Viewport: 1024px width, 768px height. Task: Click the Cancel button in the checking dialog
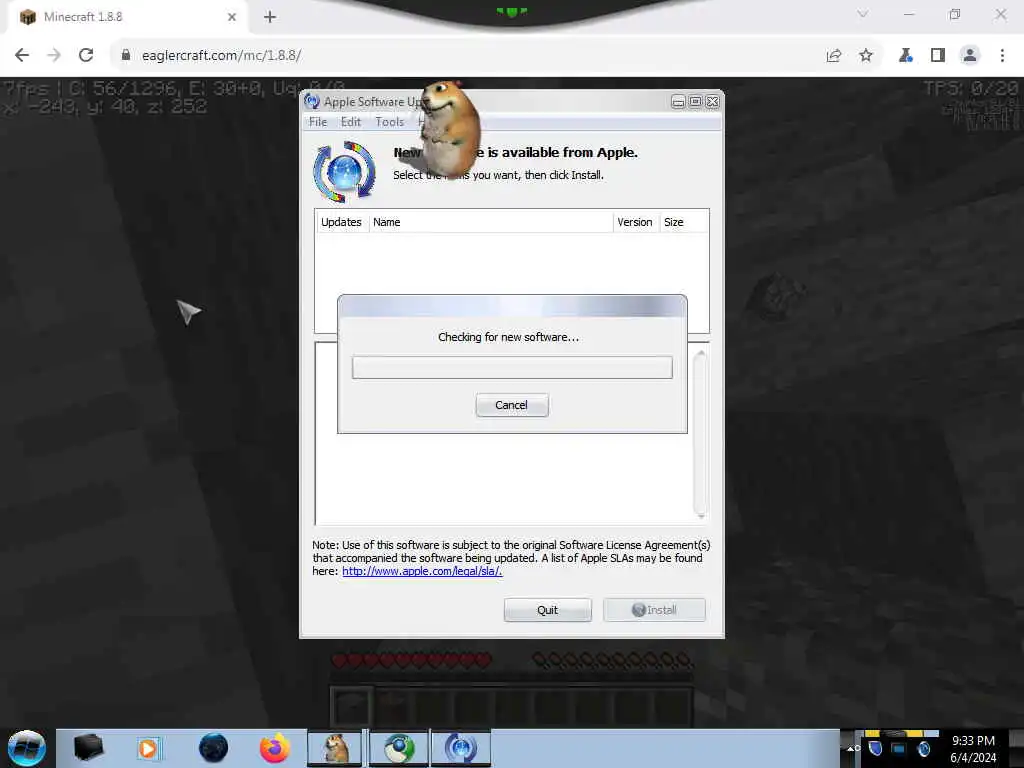click(x=511, y=405)
